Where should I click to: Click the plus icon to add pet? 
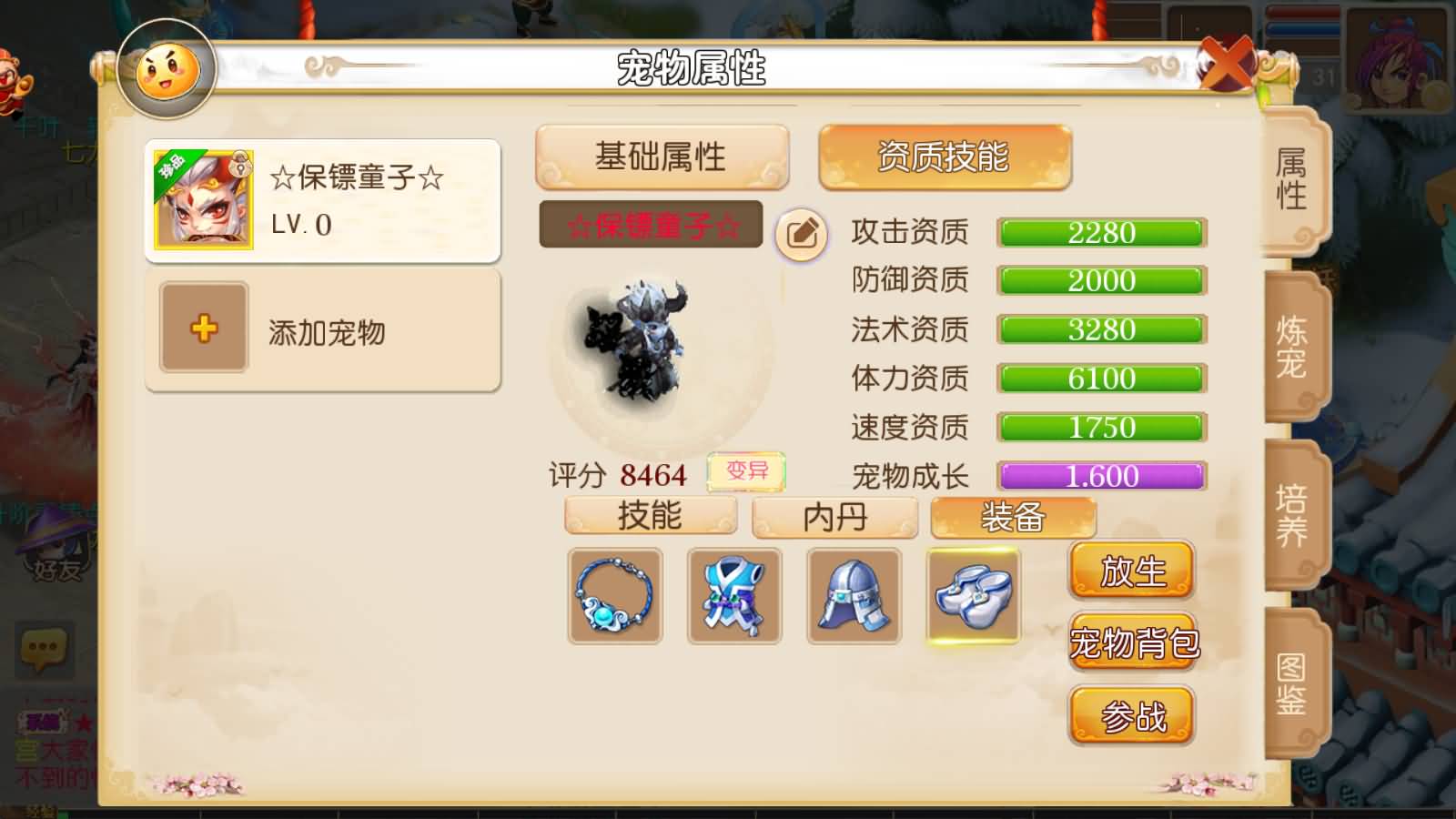click(x=204, y=328)
